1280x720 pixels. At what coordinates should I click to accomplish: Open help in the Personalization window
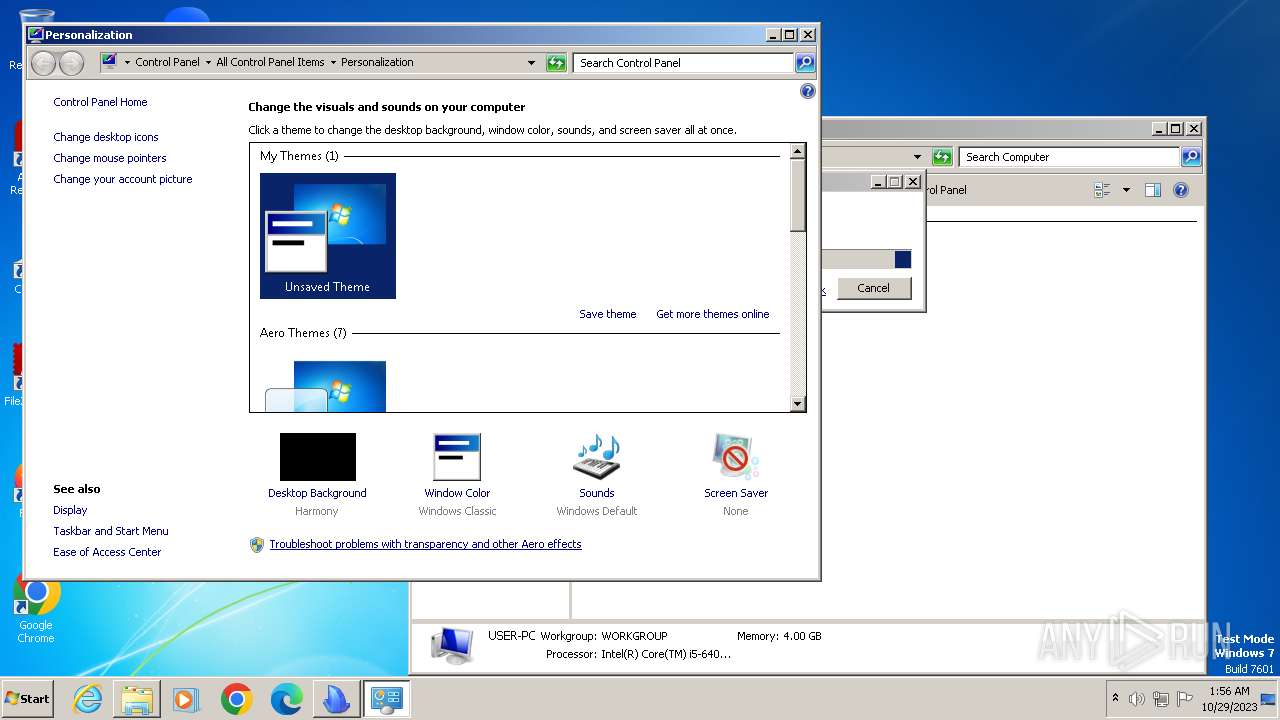click(808, 91)
